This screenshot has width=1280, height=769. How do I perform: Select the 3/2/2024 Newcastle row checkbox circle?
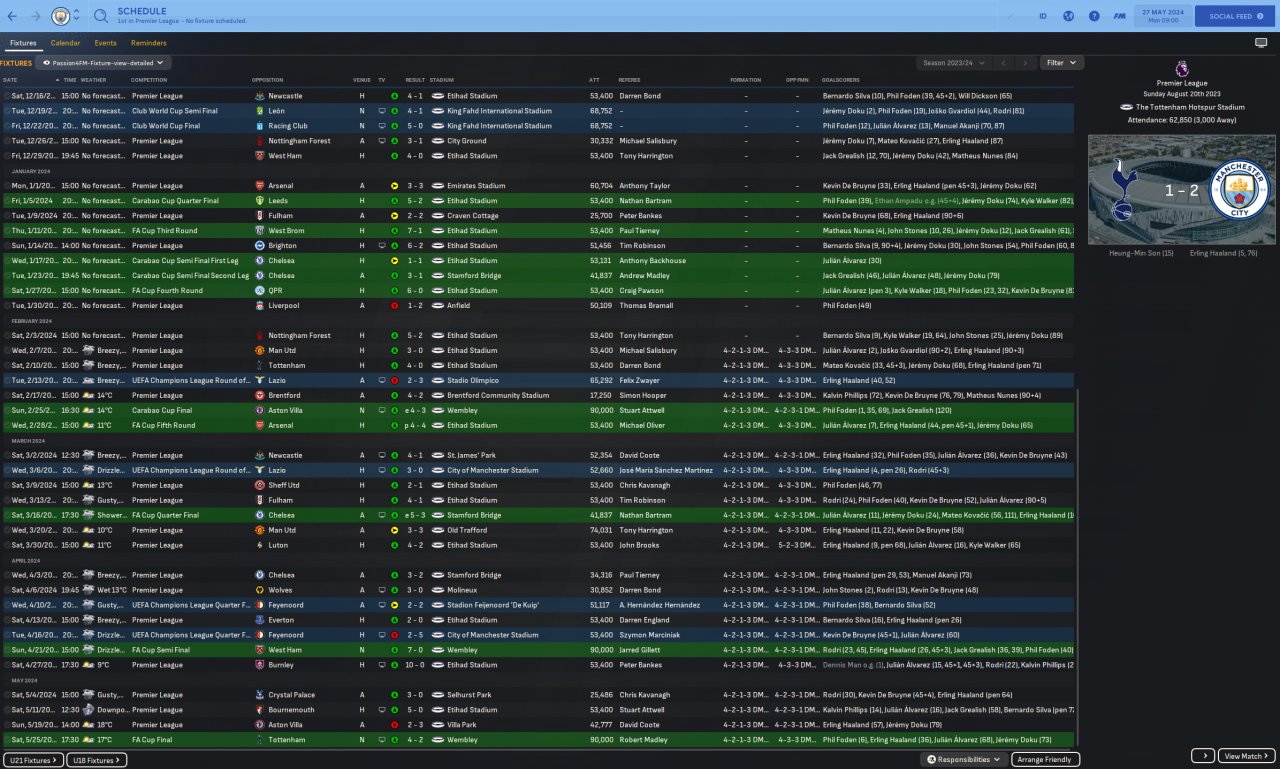pos(6,456)
